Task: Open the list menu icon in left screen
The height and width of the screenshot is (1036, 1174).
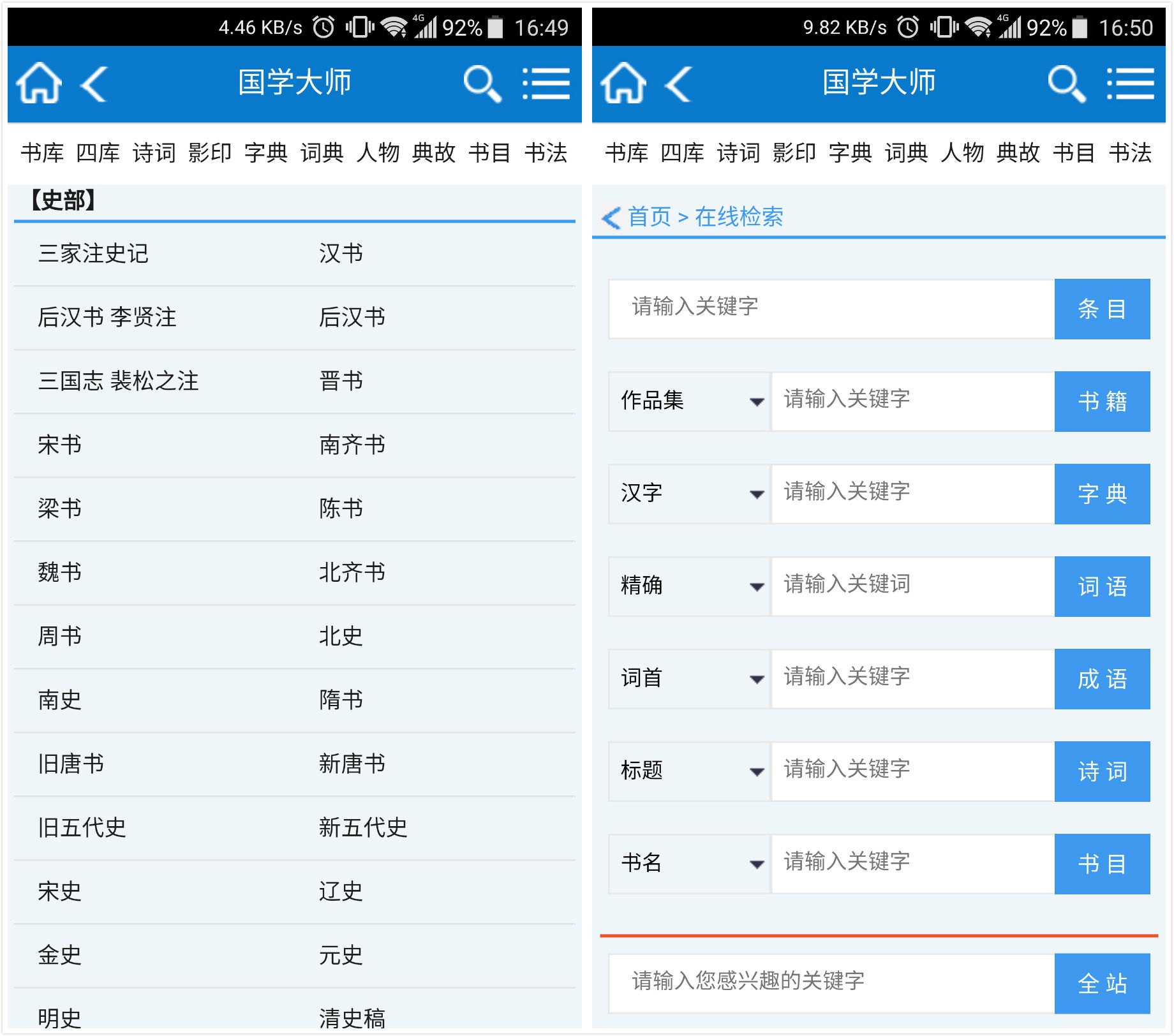Action: click(x=546, y=84)
